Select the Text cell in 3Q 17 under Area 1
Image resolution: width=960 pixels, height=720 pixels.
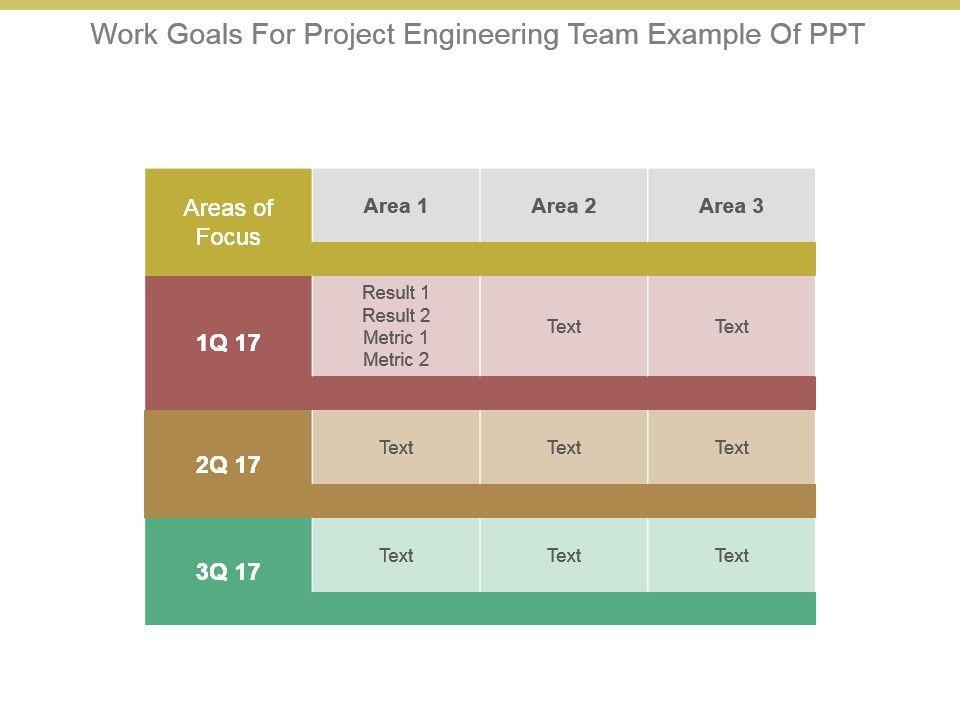point(396,555)
